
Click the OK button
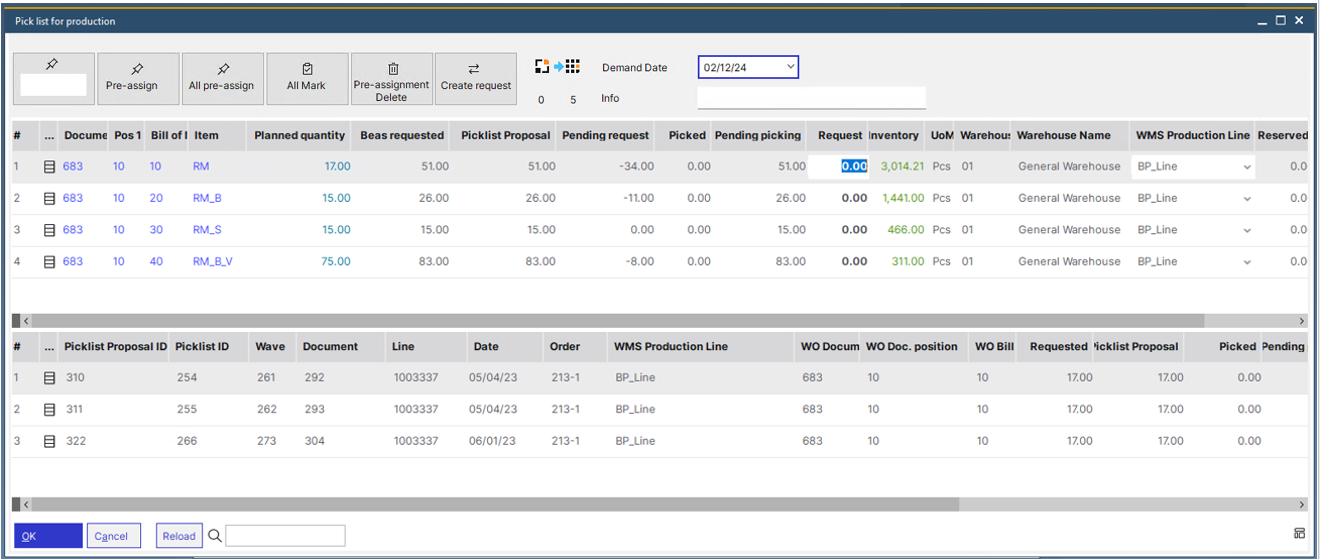pos(48,536)
